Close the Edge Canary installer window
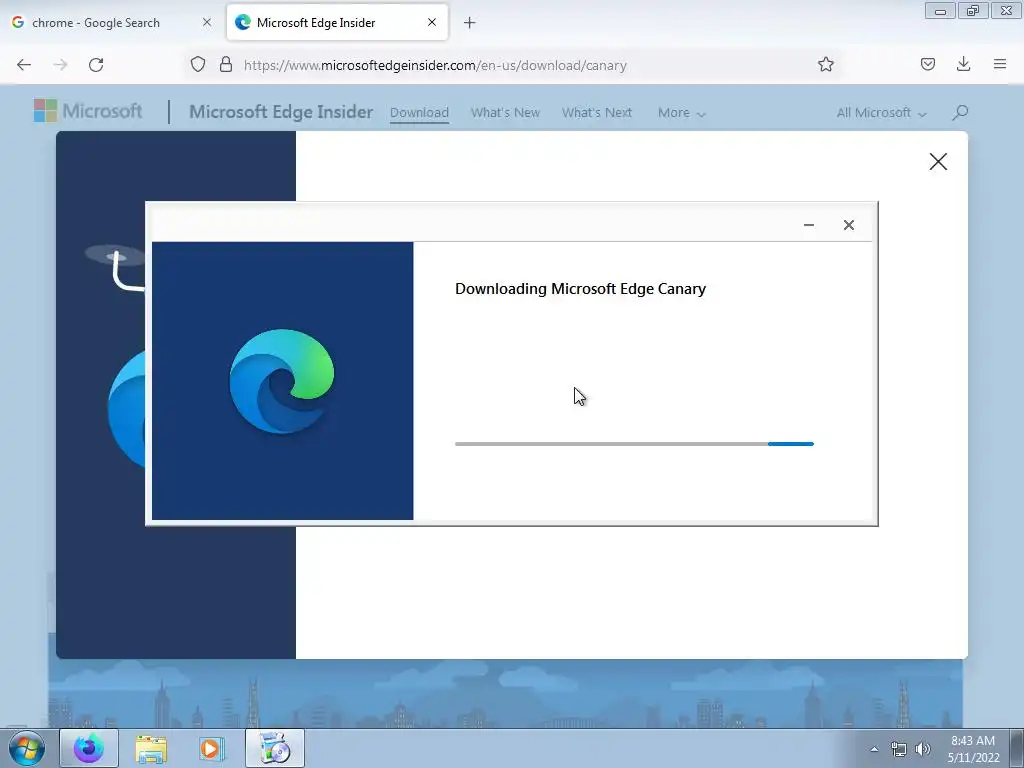Viewport: 1024px width, 768px height. click(x=848, y=225)
